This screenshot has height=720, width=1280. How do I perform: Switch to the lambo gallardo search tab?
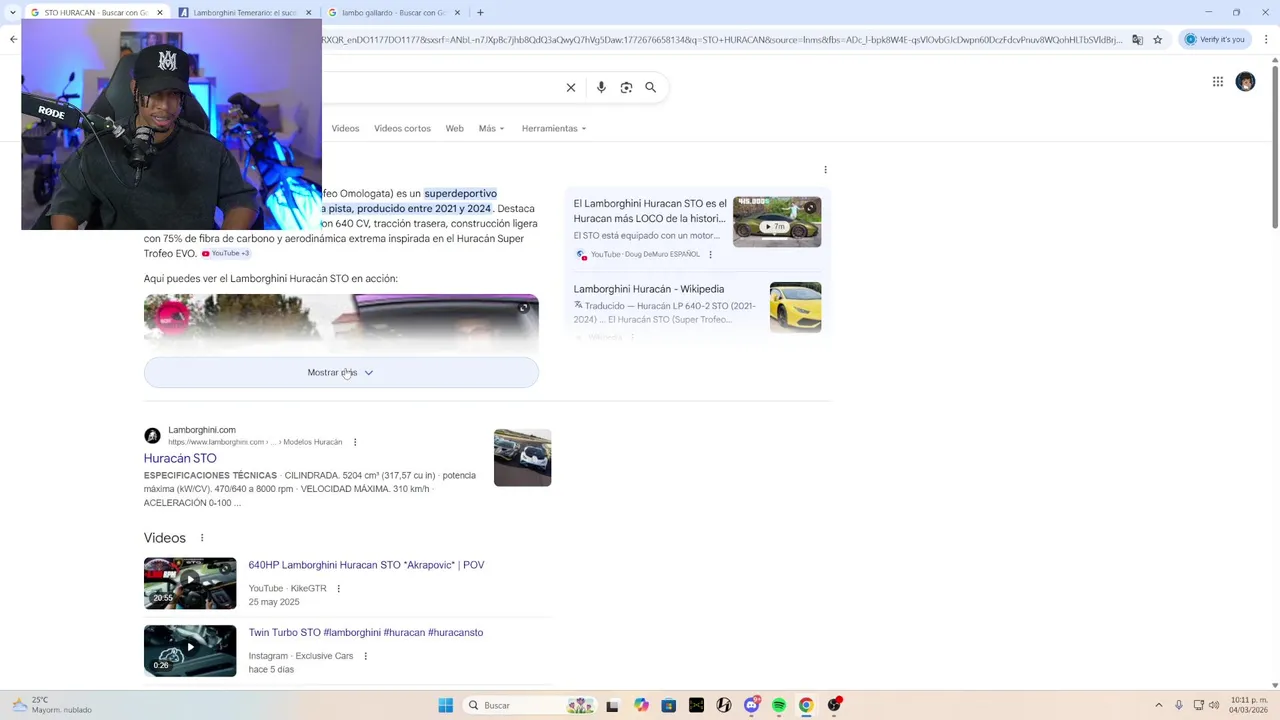coord(395,13)
